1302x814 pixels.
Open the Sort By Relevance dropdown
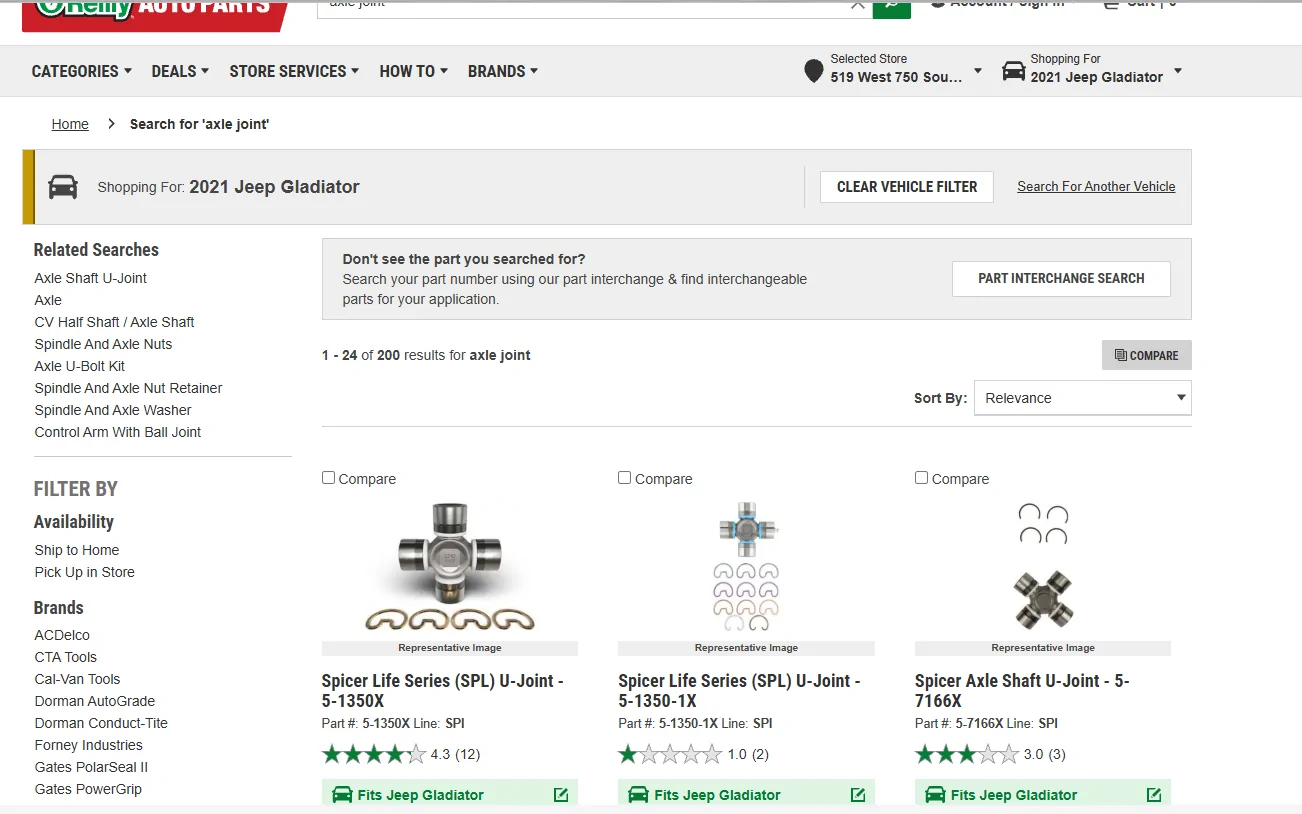coord(1083,398)
